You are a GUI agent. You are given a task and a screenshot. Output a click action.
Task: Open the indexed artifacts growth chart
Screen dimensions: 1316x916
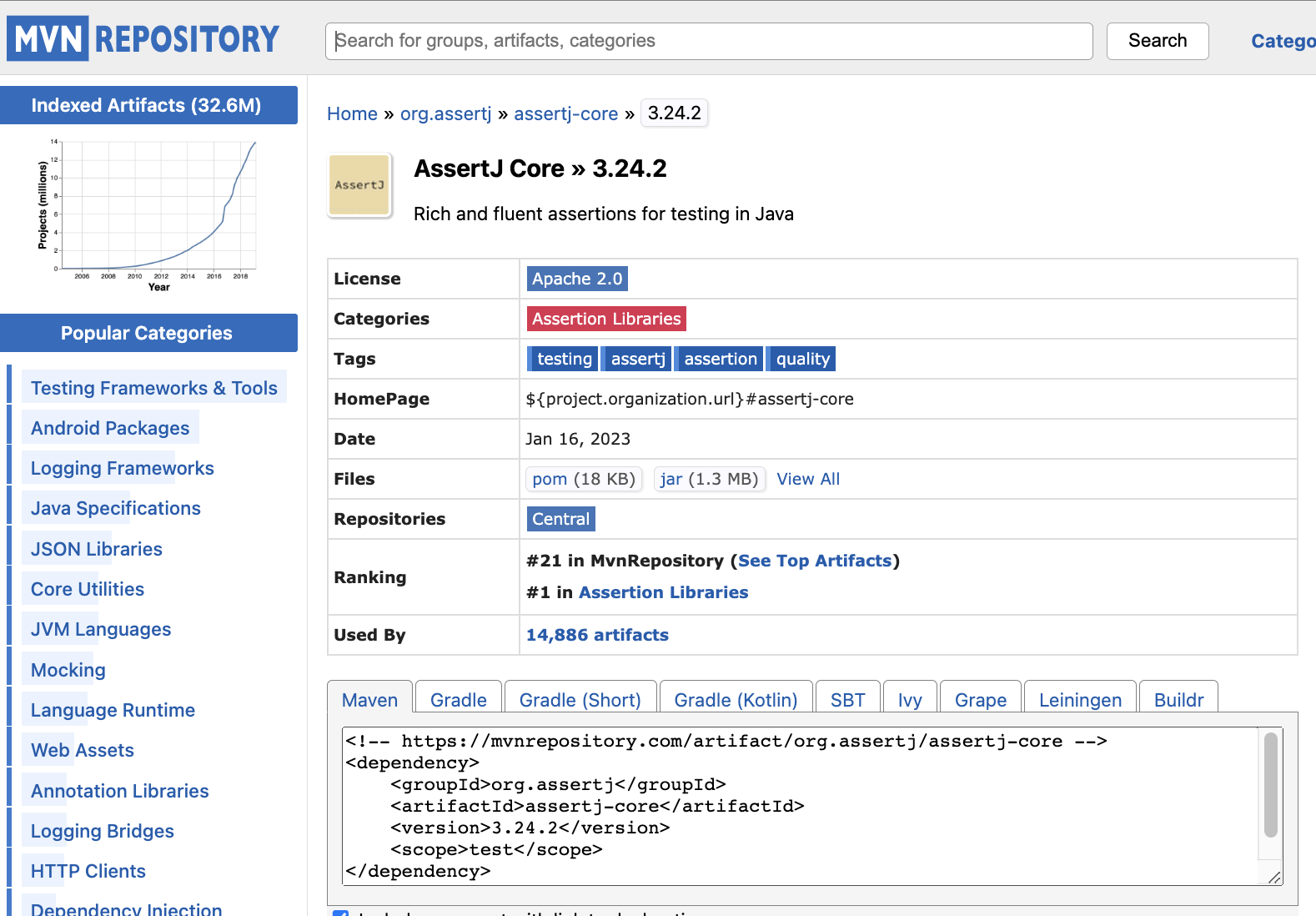147,215
